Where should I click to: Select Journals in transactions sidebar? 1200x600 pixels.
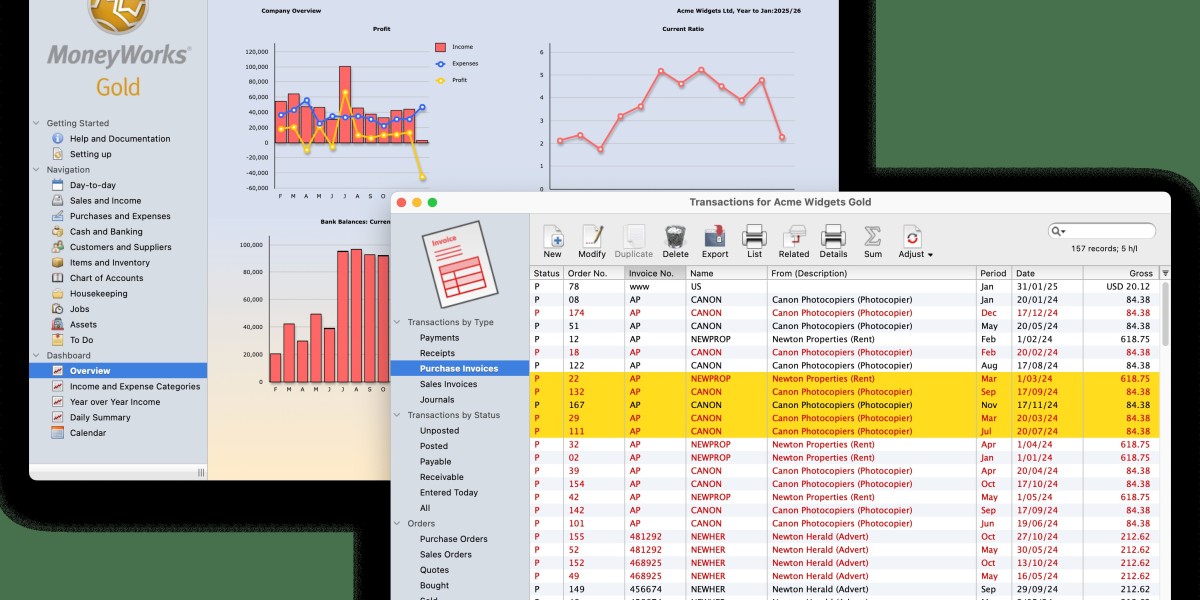point(437,400)
